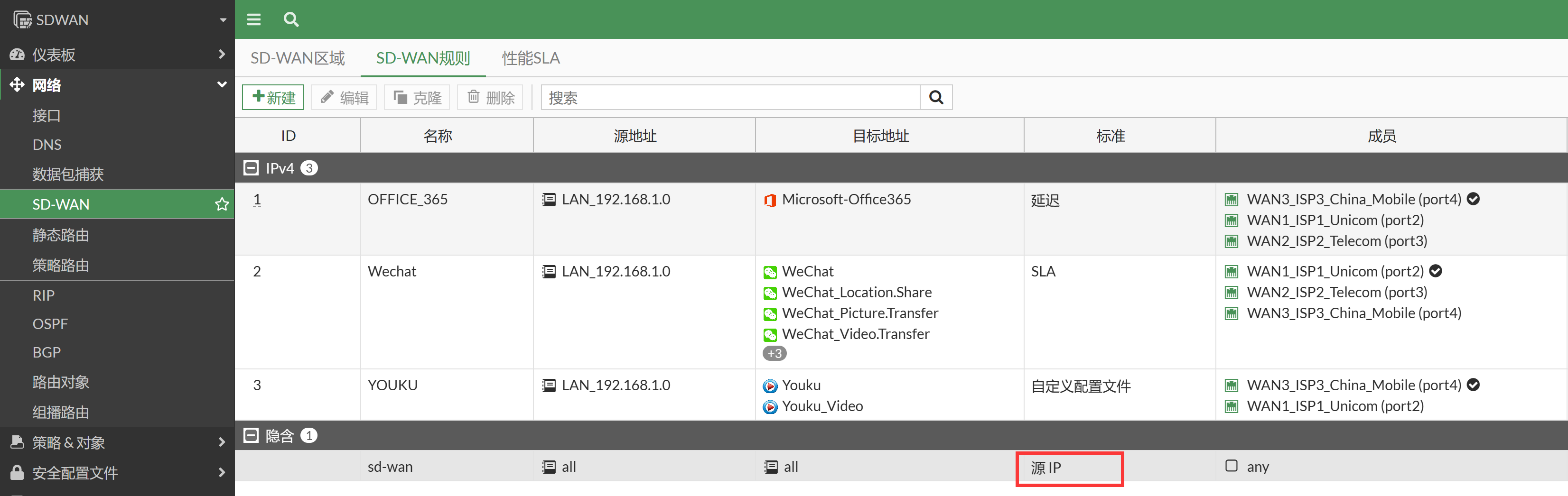Viewport: 1568px width, 496px height.
Task: Click the search button beside search field
Action: click(x=935, y=97)
